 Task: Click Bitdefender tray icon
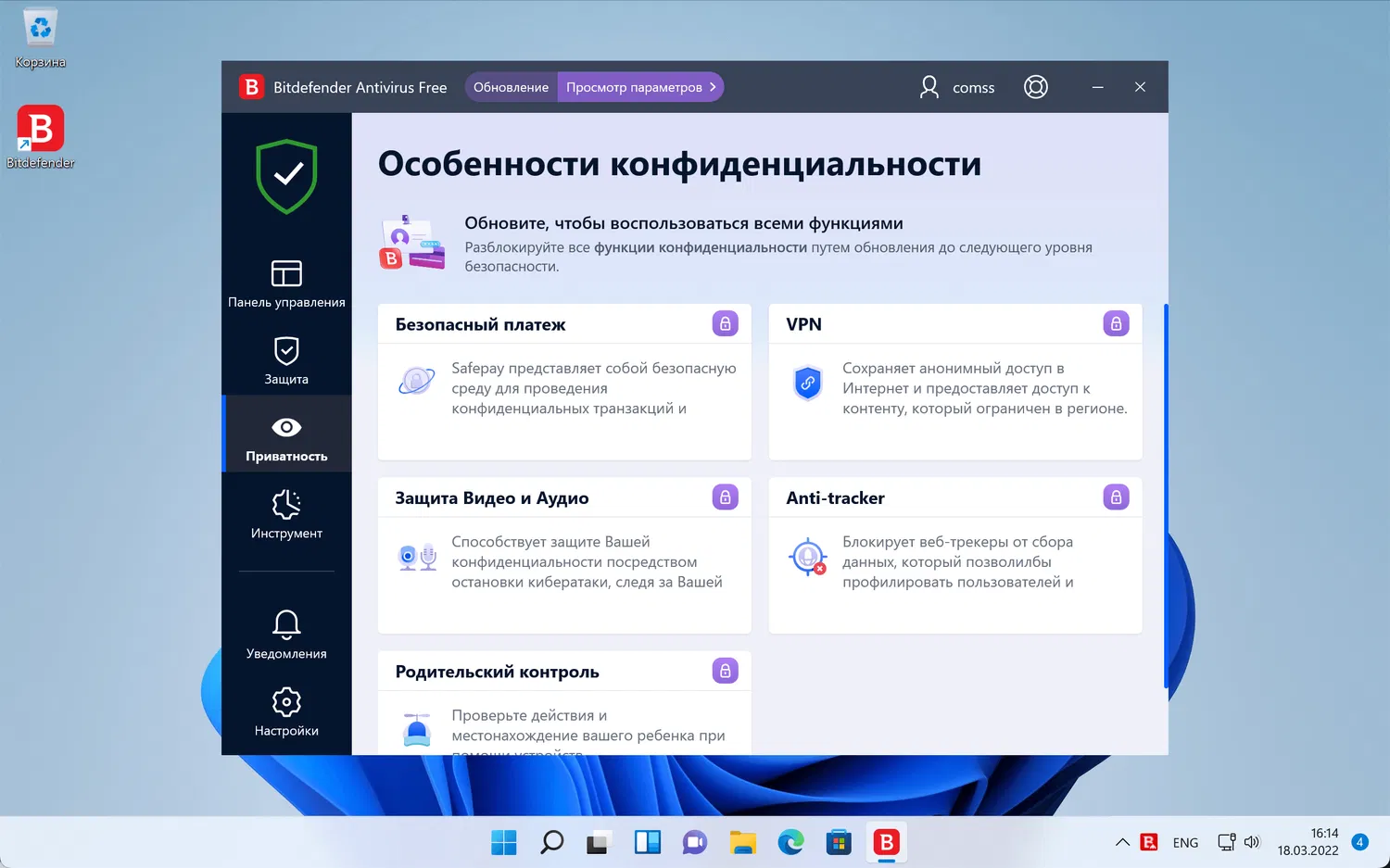click(x=1149, y=842)
